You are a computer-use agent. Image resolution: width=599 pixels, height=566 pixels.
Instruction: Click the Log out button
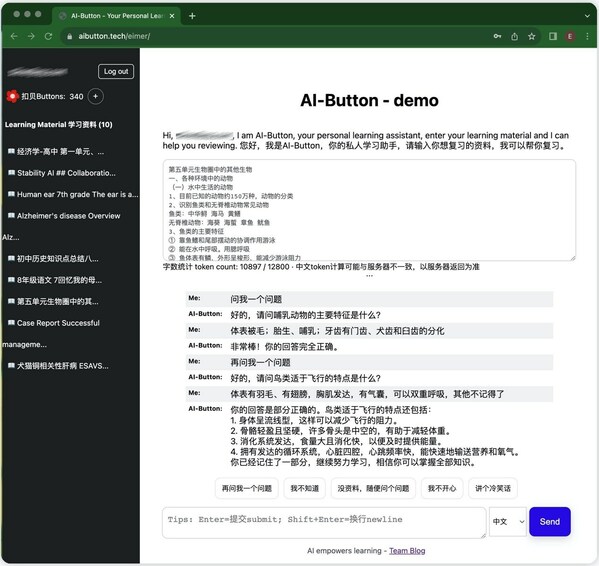[x=116, y=71]
